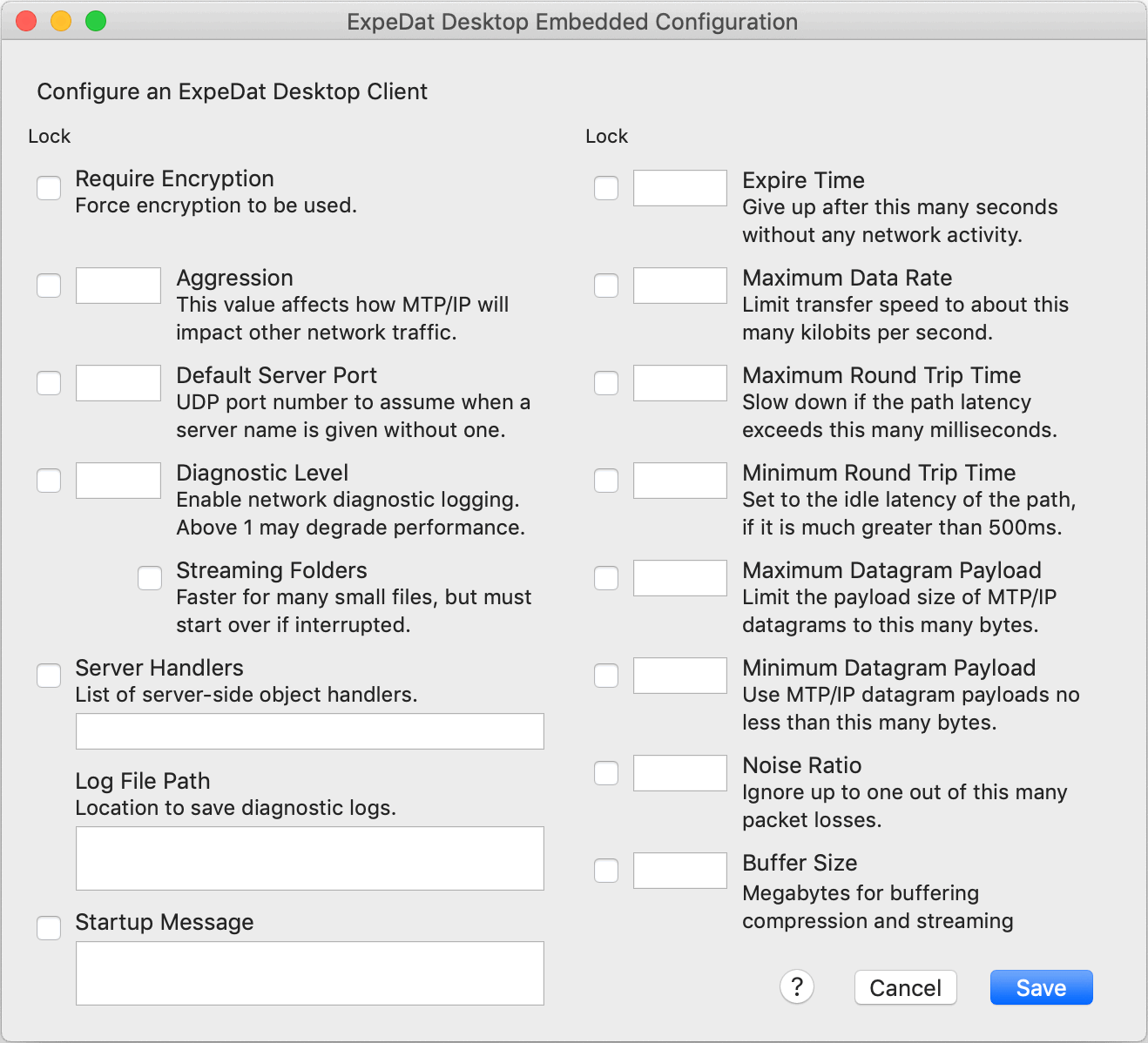Lock the Diagnostic Level setting

pyautogui.click(x=49, y=481)
